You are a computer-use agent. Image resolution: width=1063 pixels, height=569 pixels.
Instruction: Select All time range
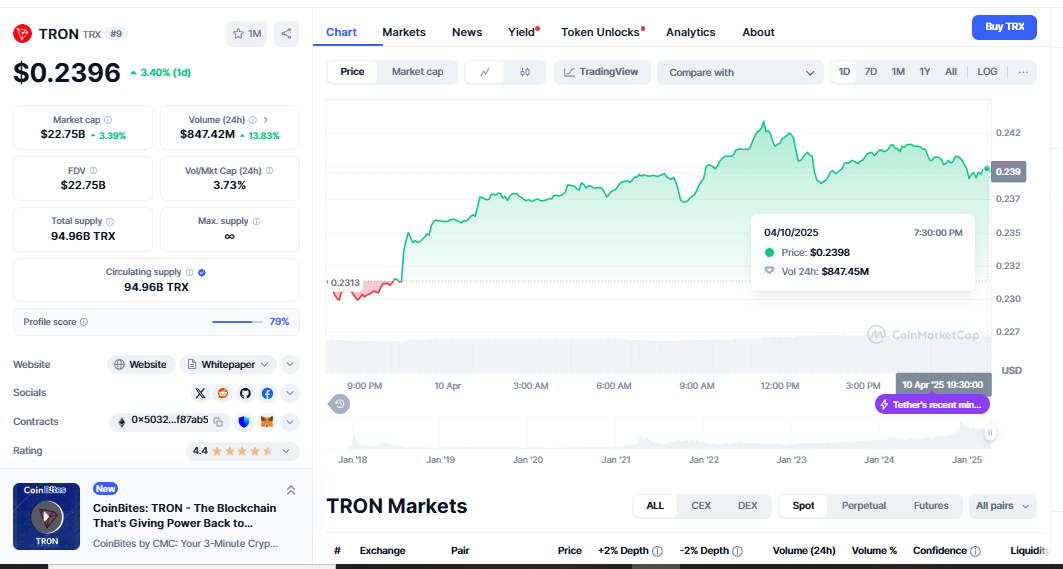(951, 72)
